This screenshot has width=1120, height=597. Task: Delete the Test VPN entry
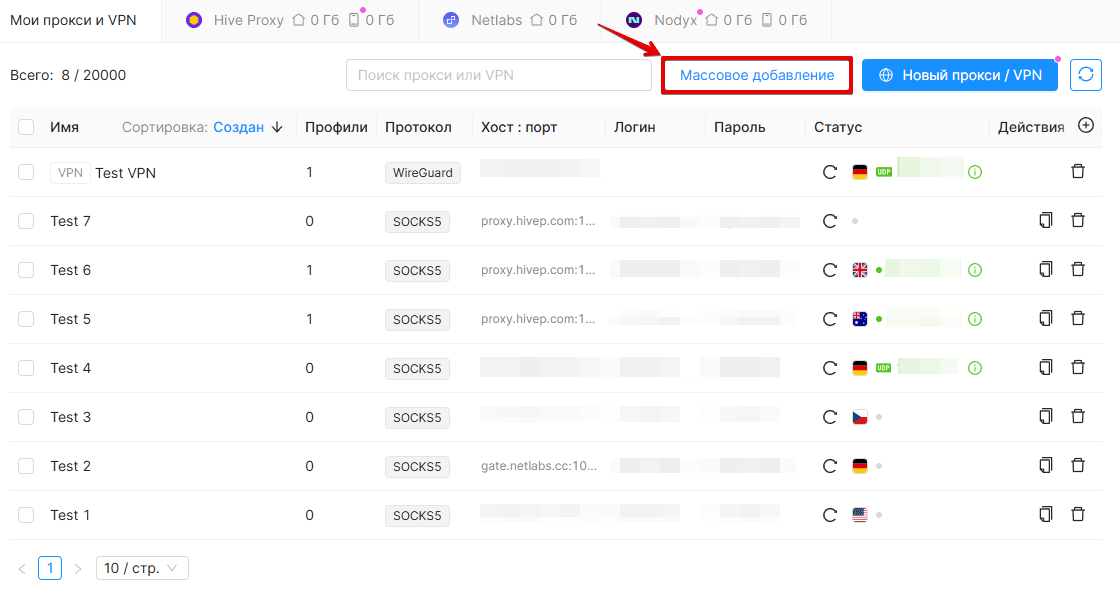(x=1078, y=171)
